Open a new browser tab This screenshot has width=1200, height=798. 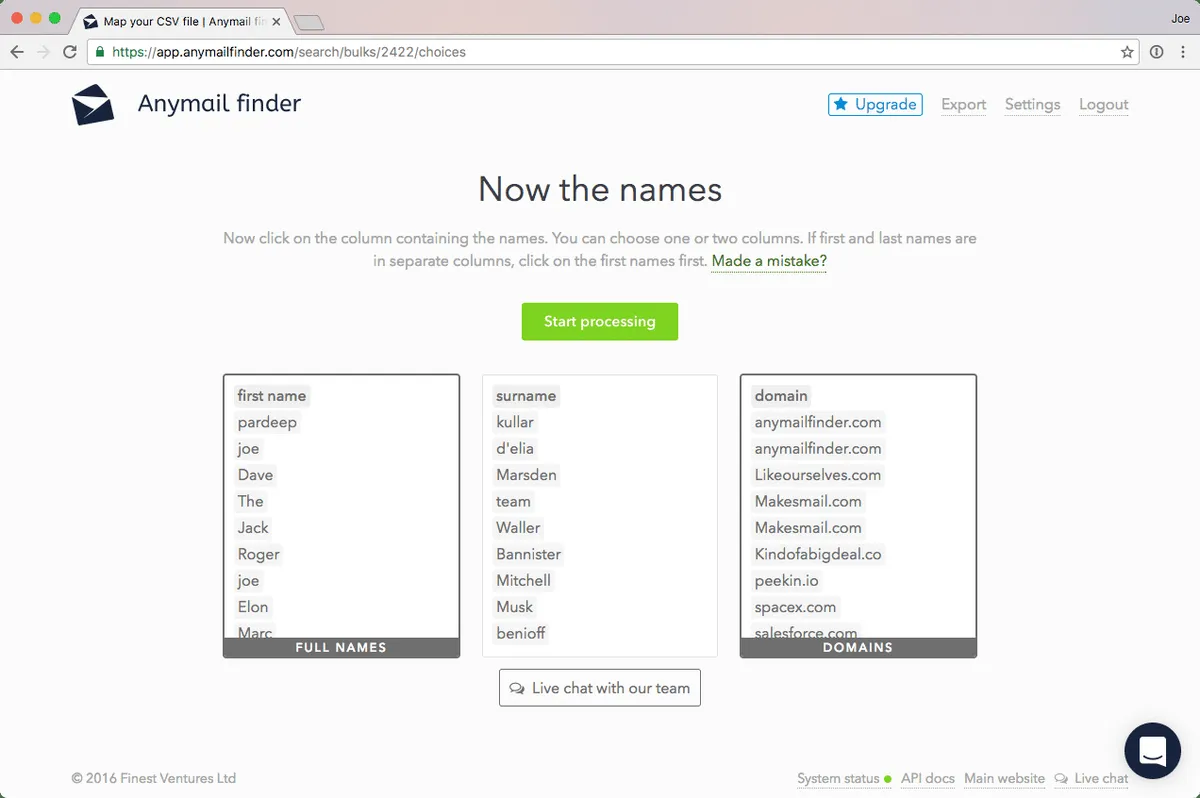pyautogui.click(x=309, y=22)
